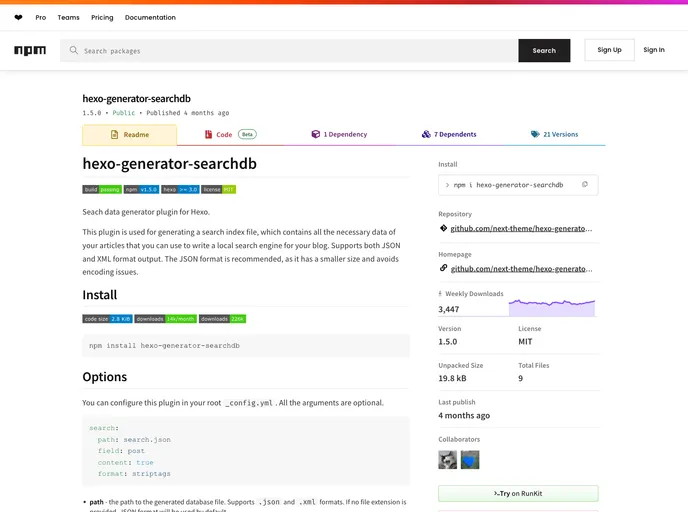Screen dimensions: 688x512
Task: Click the magnifier icon in search bar
Action: 74,50
